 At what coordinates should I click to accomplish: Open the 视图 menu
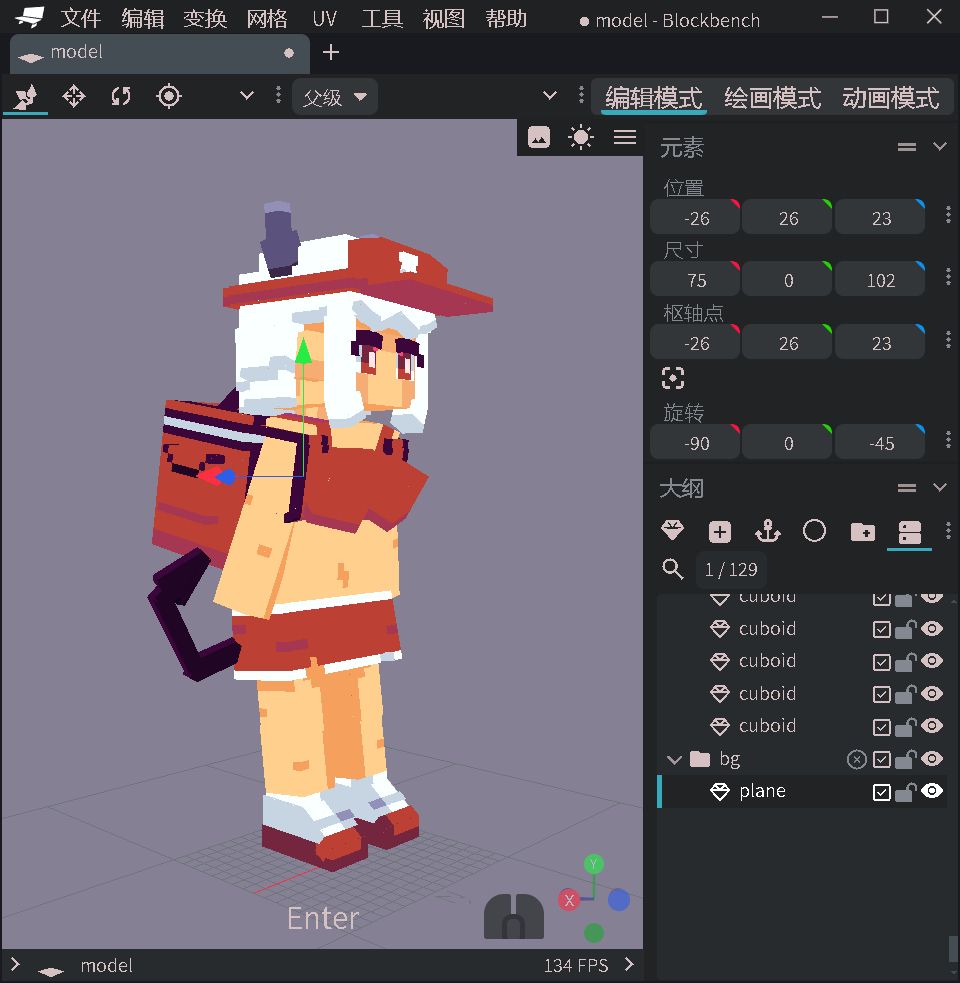[x=443, y=19]
